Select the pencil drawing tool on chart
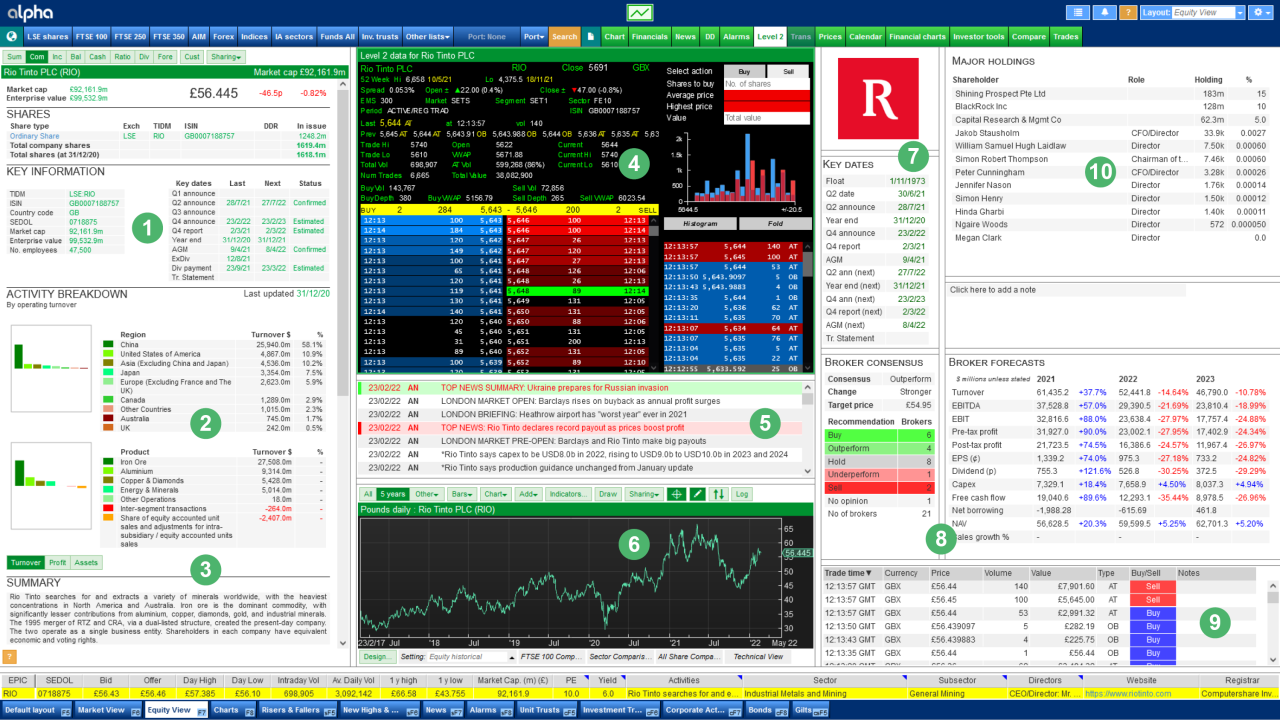 click(697, 494)
